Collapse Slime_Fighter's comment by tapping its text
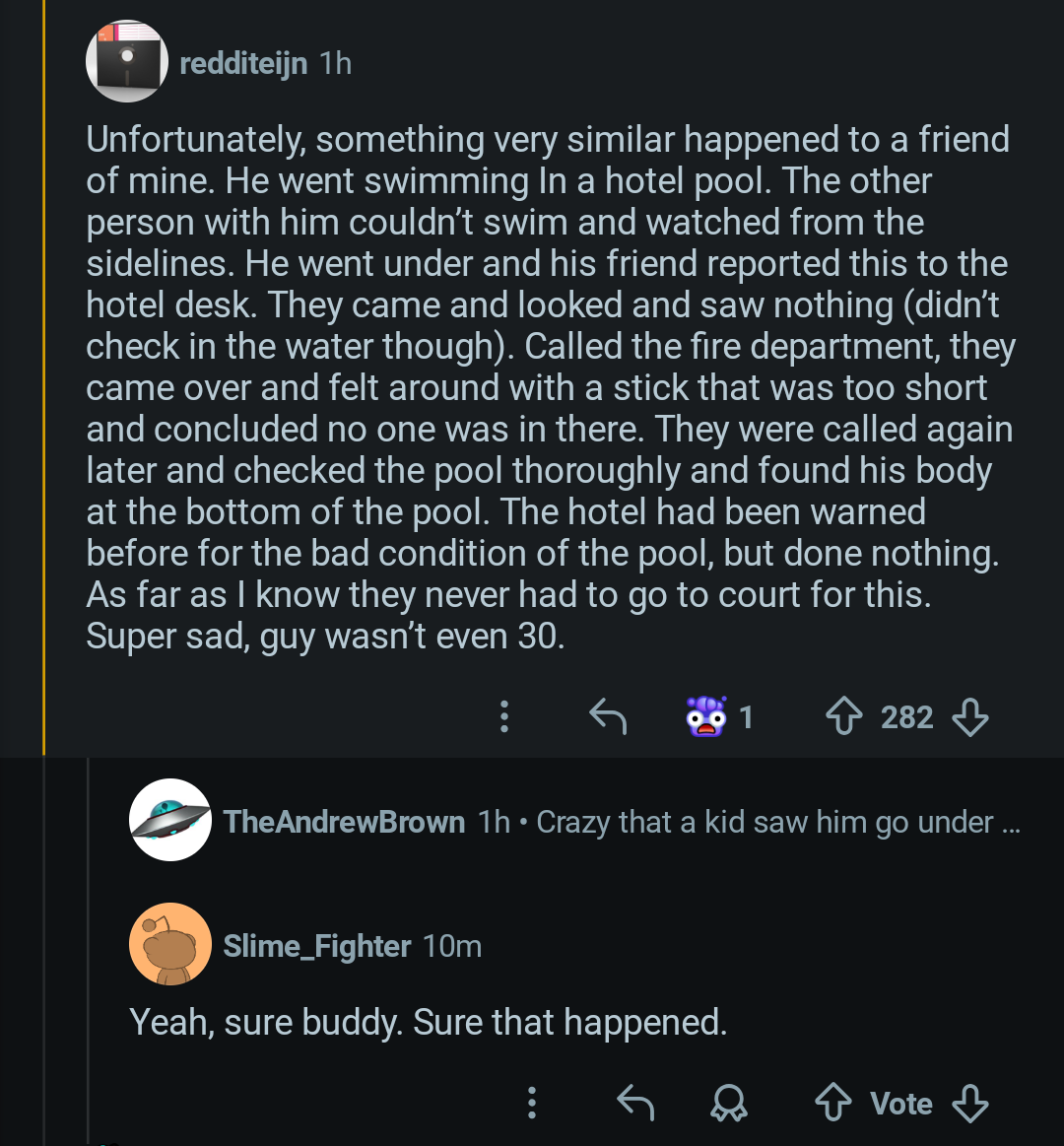Viewport: 1064px width, 1146px height. [x=428, y=1023]
